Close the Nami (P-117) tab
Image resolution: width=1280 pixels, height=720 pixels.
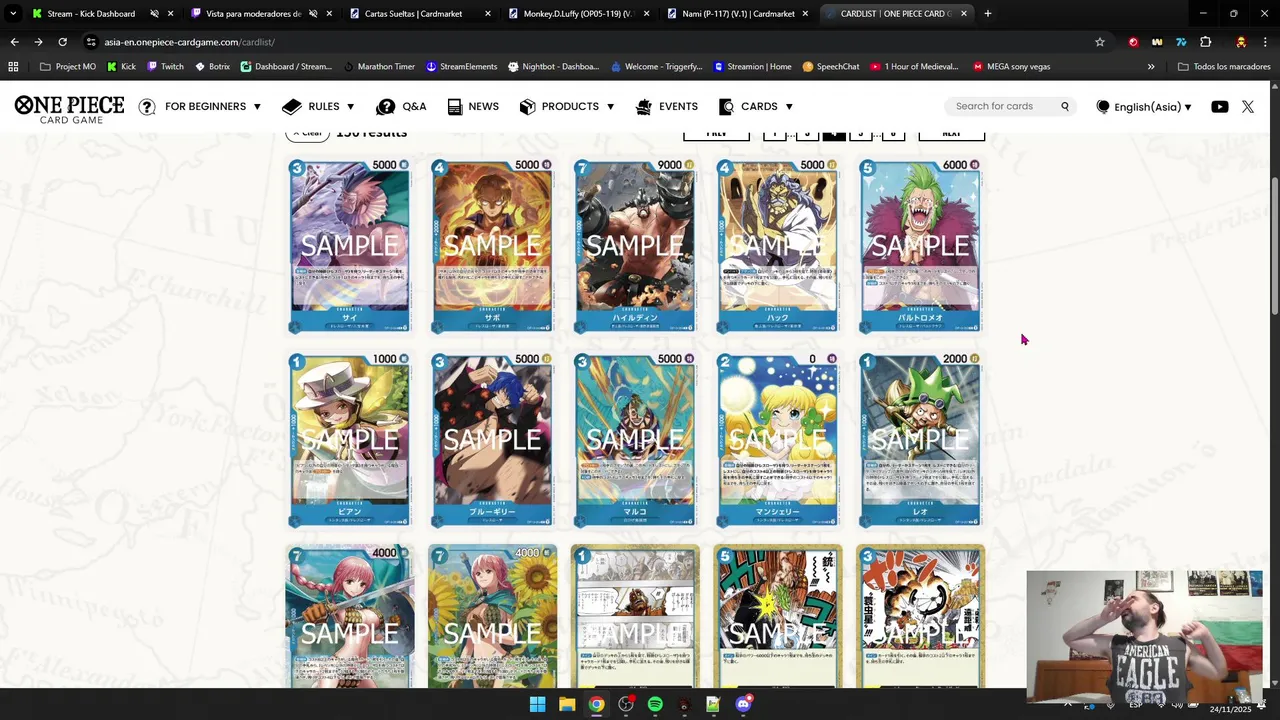[x=805, y=14]
